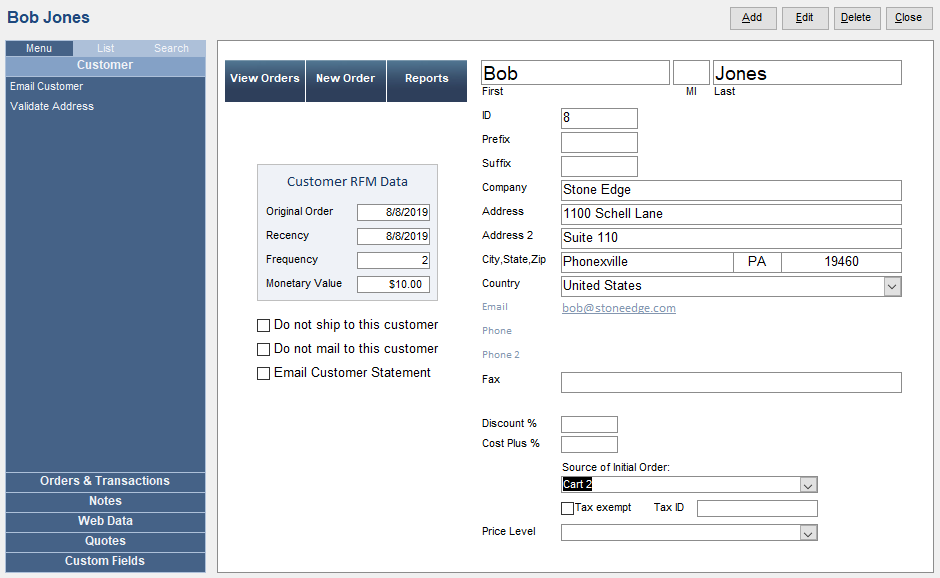Click the View Orders button
This screenshot has height=578, width=940.
(265, 80)
